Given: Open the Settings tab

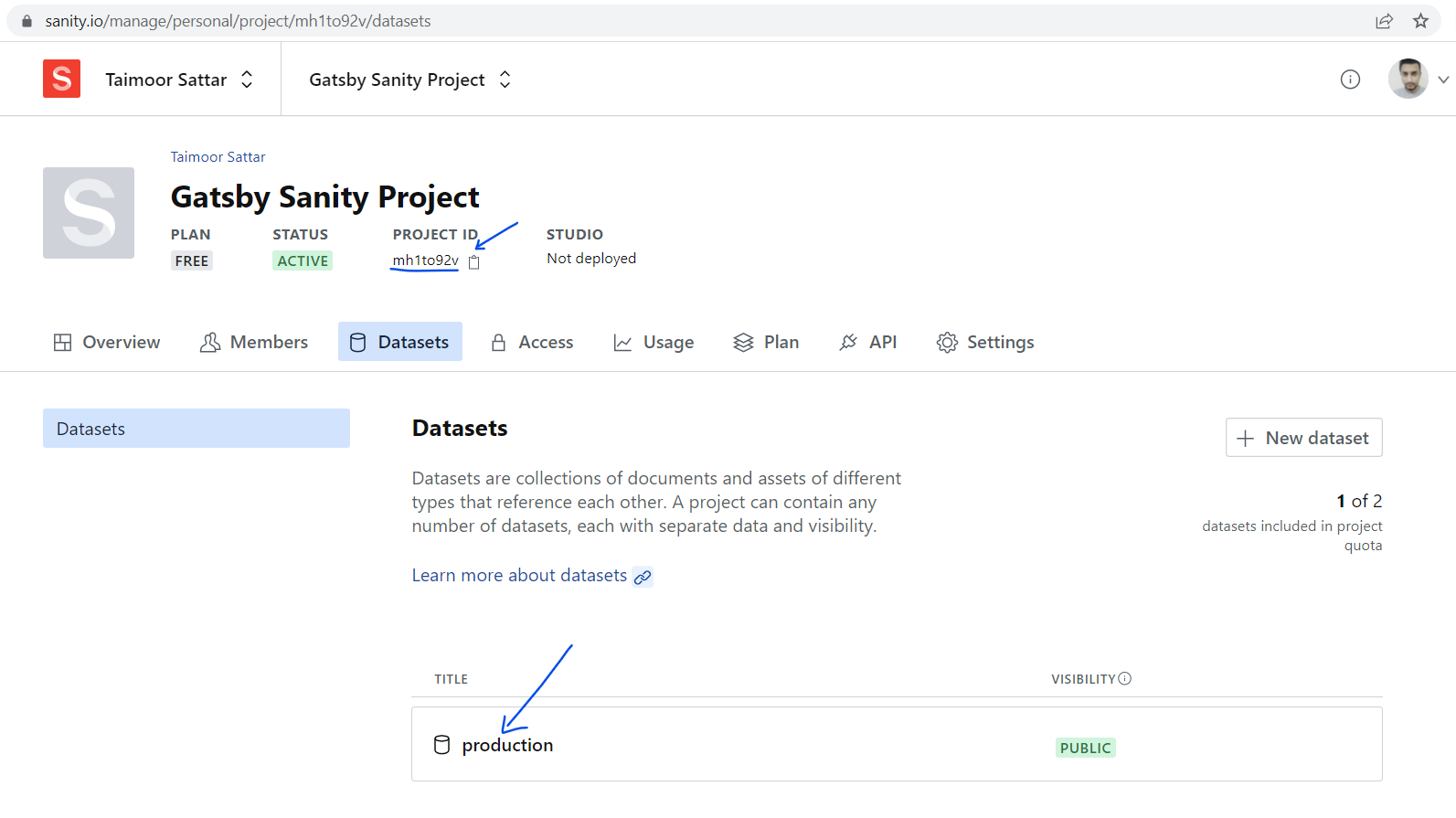Looking at the screenshot, I should [x=985, y=342].
